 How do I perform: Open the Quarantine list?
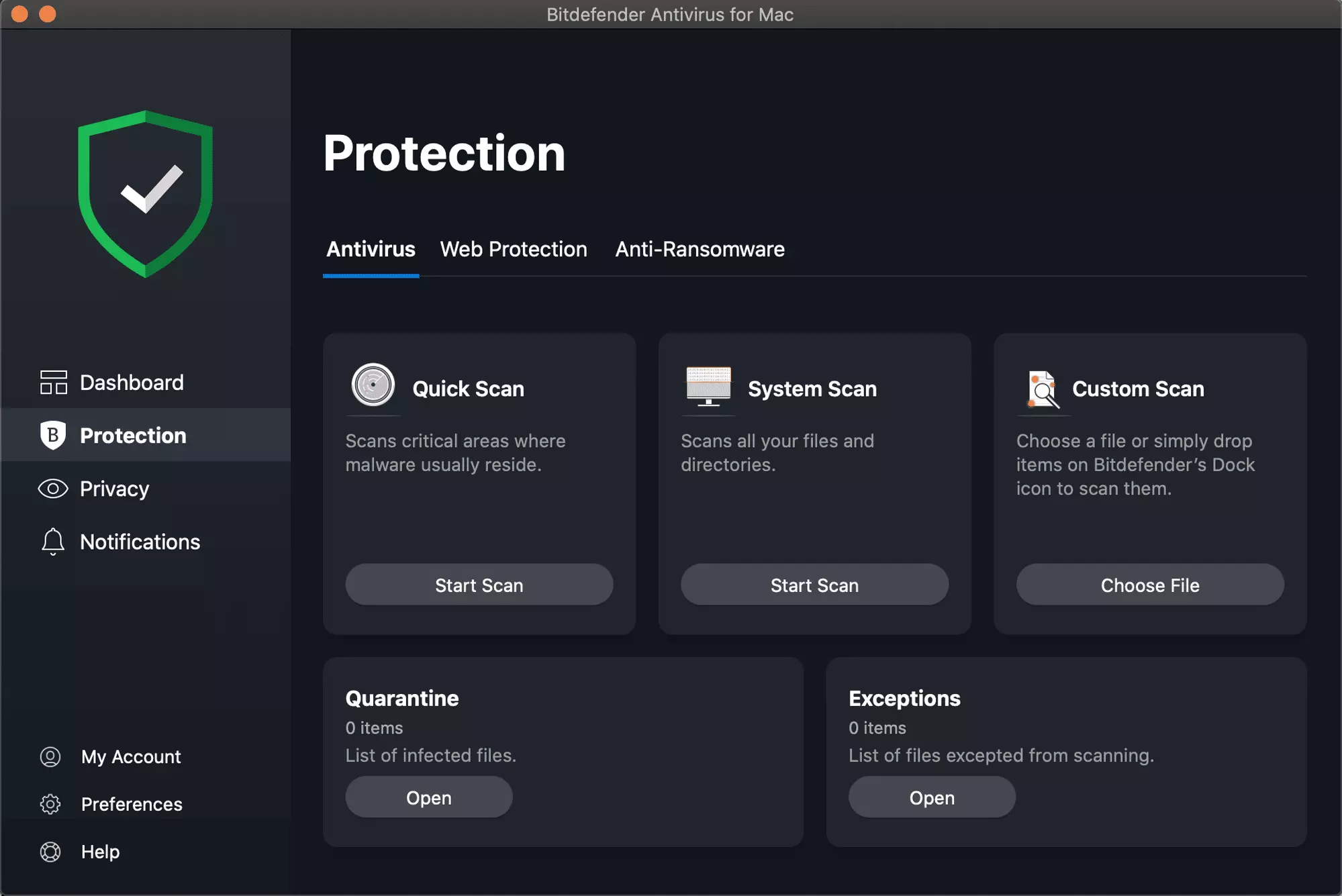coord(429,796)
